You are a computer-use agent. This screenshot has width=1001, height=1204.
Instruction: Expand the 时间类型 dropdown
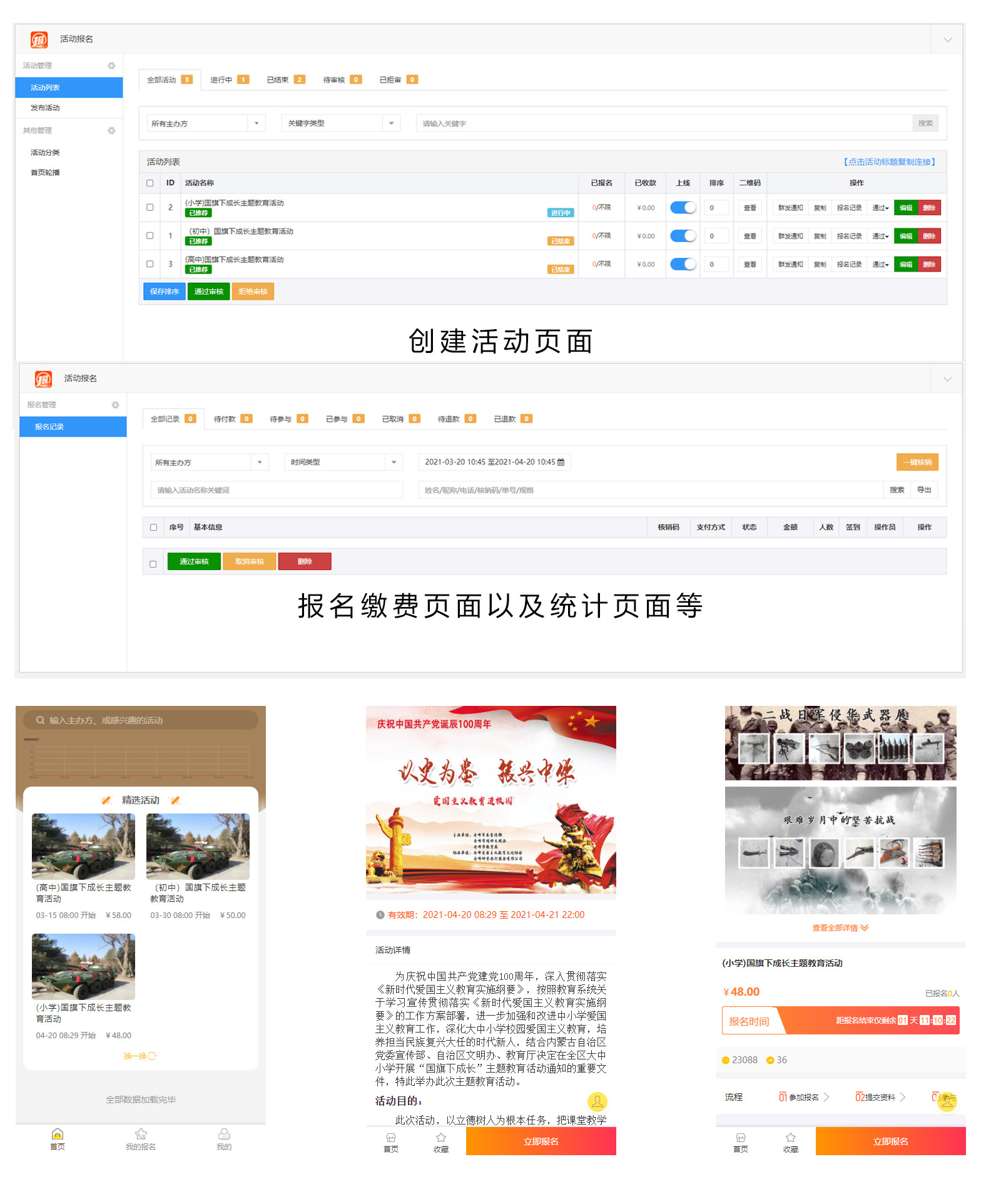343,462
